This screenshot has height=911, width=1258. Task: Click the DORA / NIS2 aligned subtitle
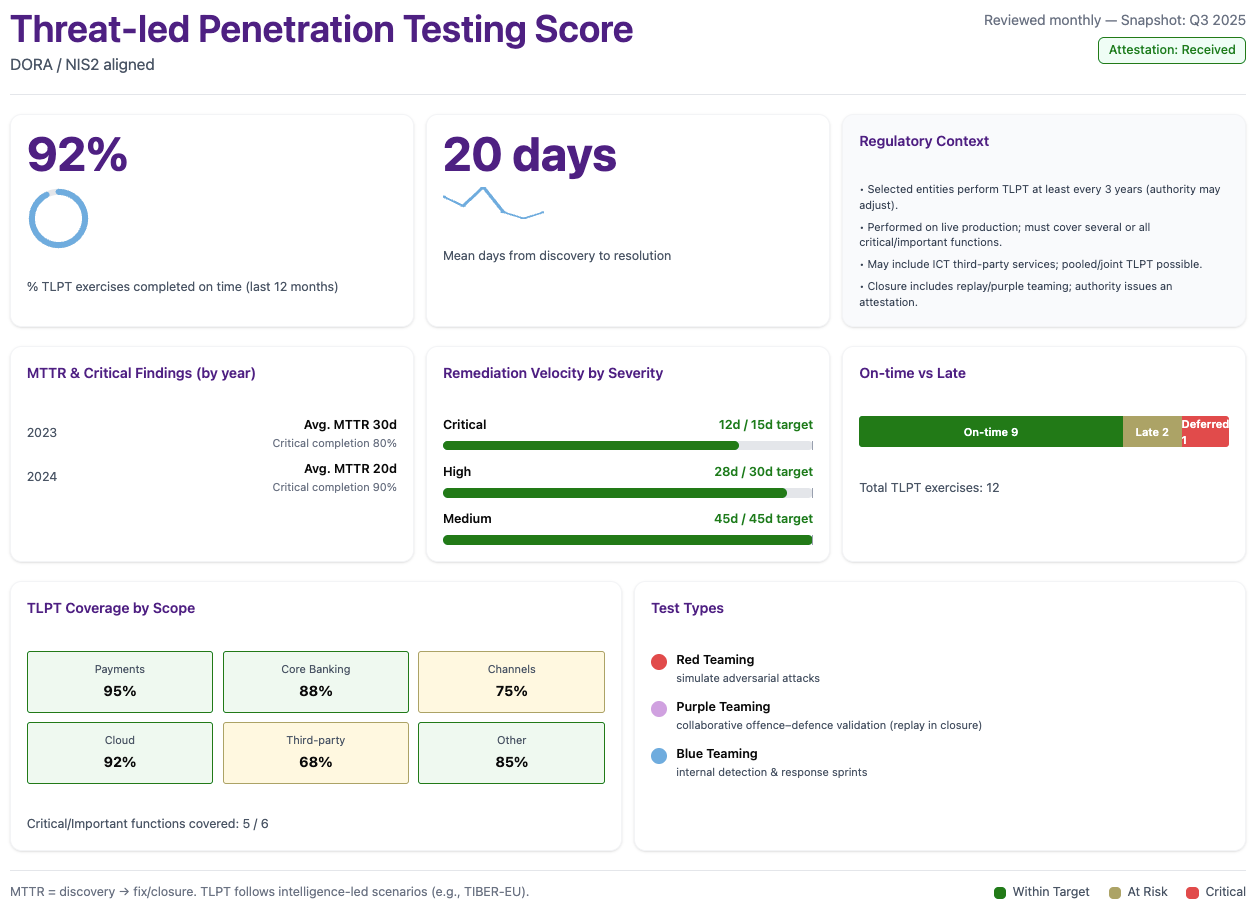click(x=82, y=65)
